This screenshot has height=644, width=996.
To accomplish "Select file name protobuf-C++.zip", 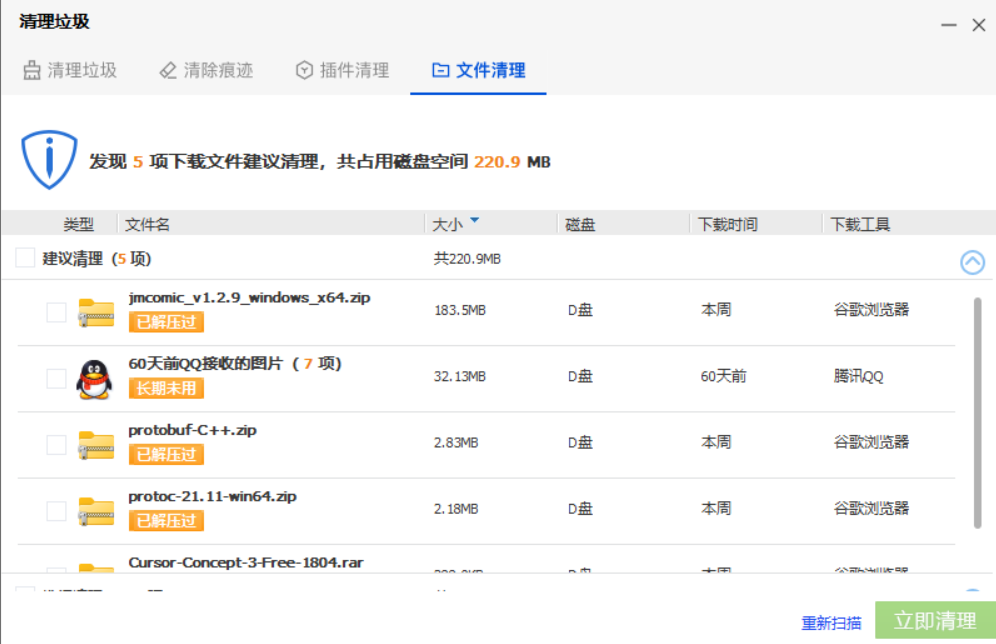I will click(x=192, y=430).
